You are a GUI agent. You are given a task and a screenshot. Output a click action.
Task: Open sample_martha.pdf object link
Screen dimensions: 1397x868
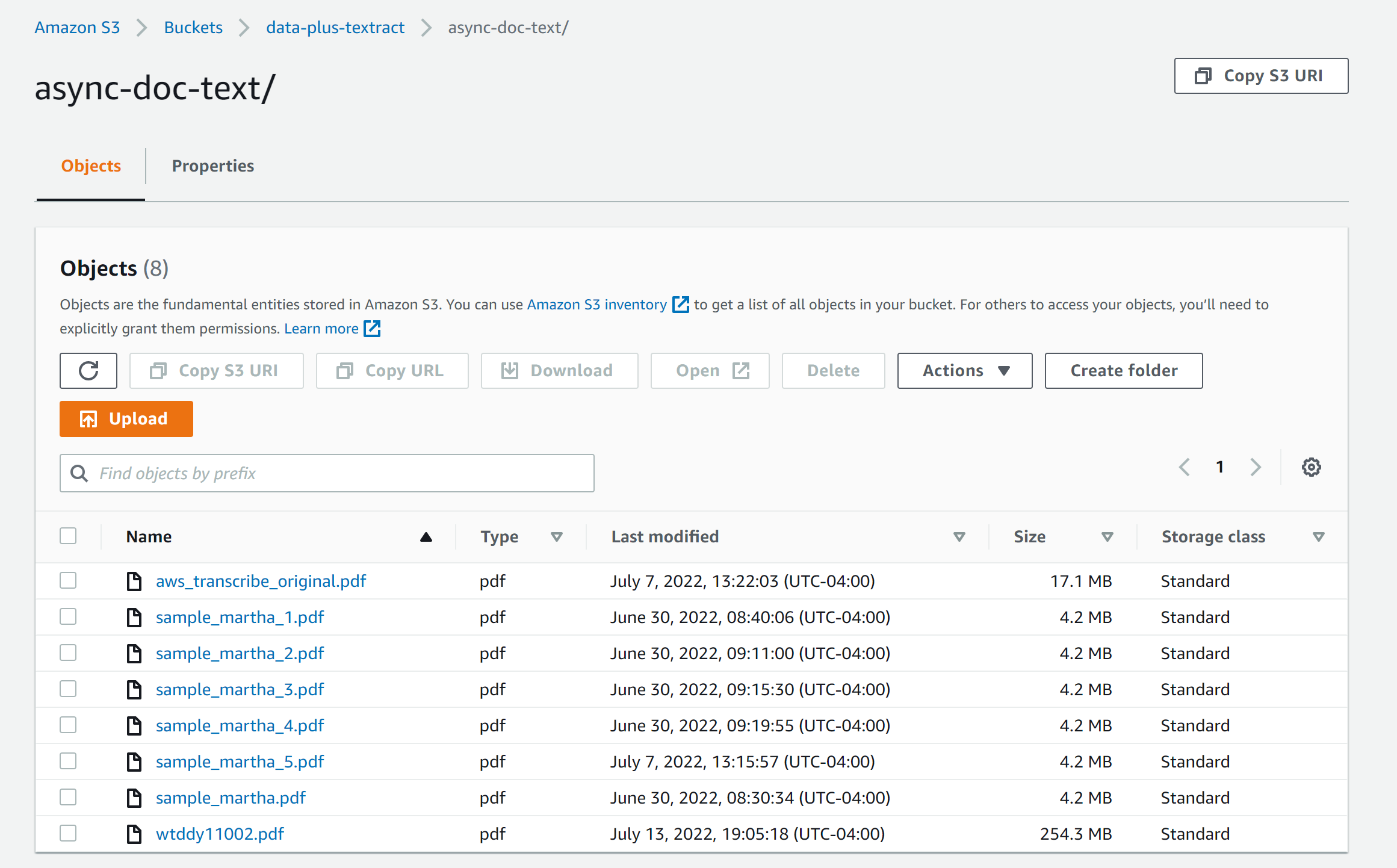click(x=231, y=798)
